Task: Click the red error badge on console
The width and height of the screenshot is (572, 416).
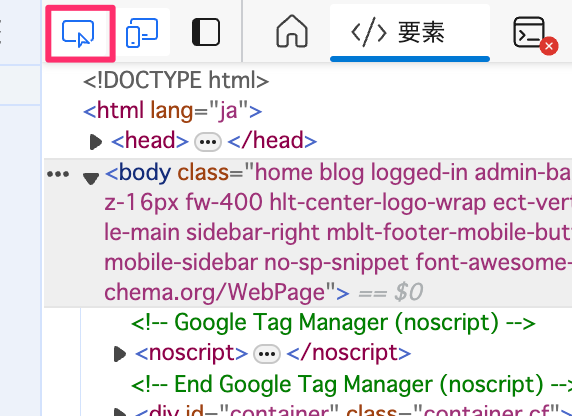Action: [x=549, y=46]
